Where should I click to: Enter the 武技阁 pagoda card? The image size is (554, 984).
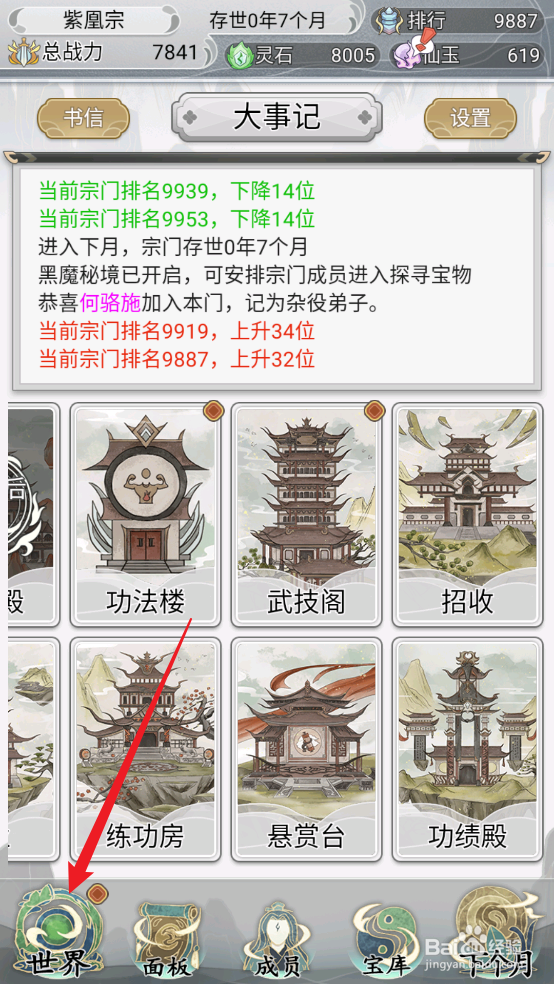click(x=306, y=515)
